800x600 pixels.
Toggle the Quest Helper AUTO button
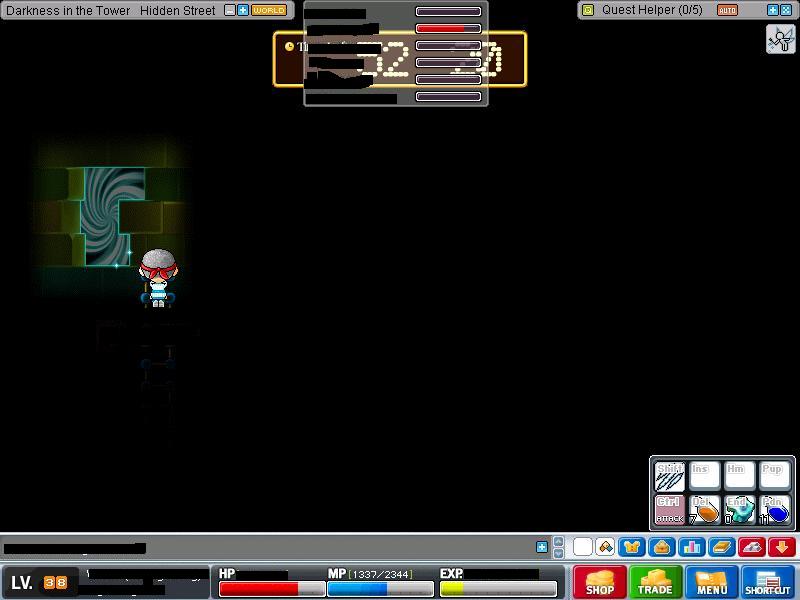(x=727, y=10)
